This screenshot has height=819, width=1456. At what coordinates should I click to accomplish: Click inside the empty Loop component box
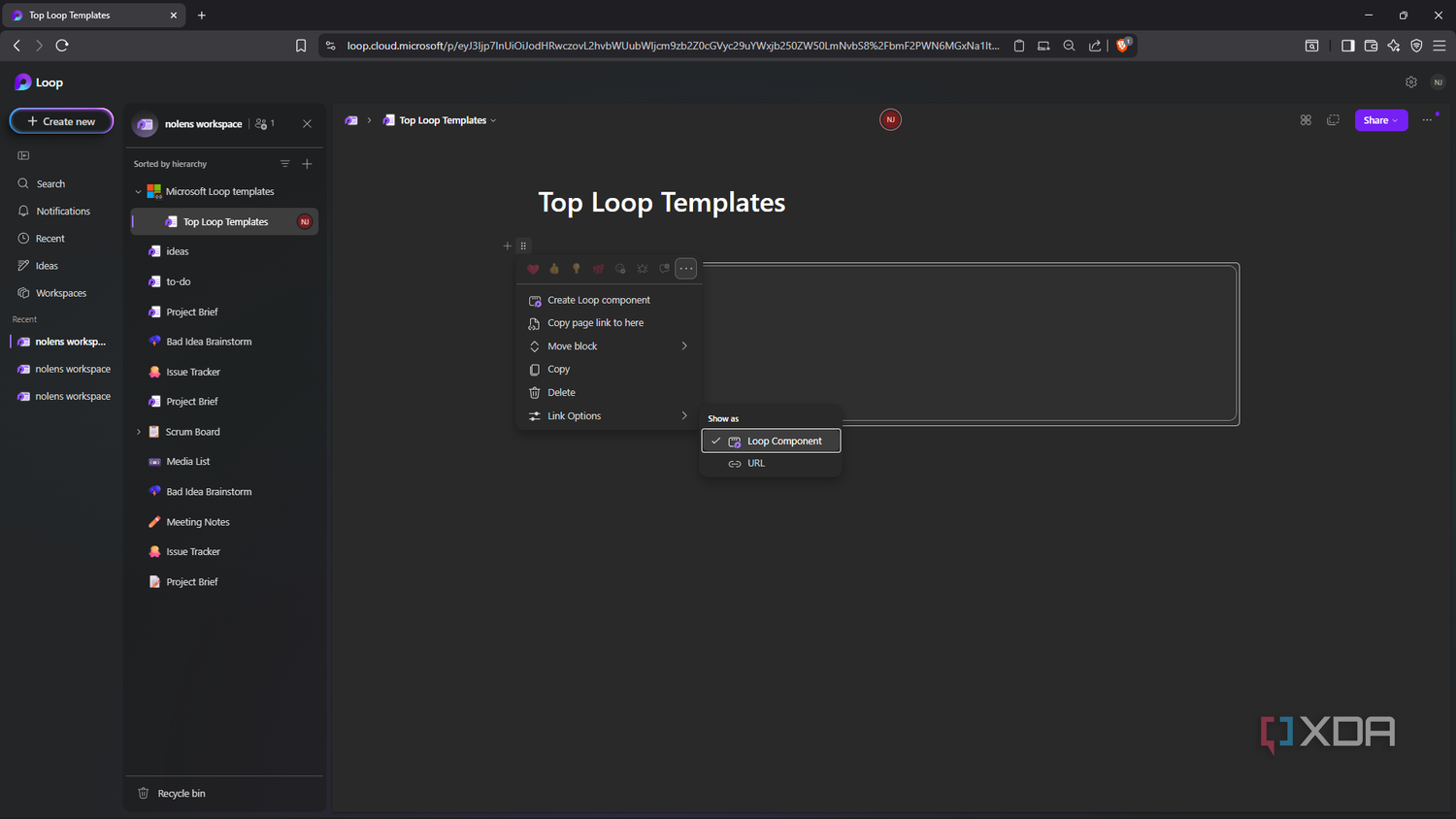(971, 344)
